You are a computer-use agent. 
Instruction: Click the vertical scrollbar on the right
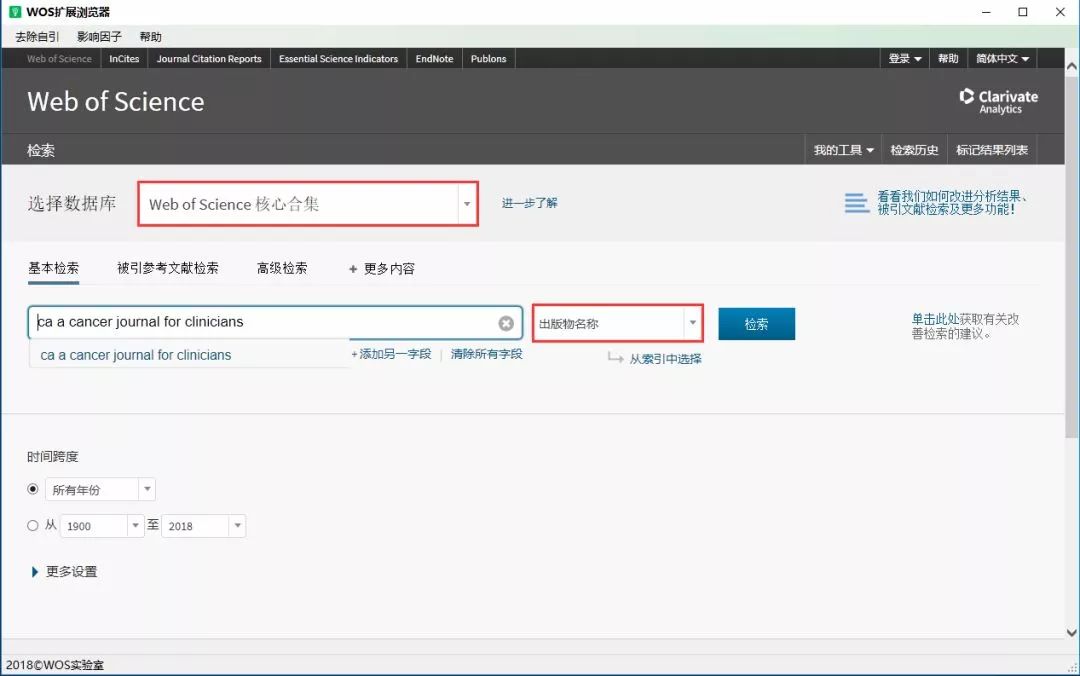pos(1072,300)
